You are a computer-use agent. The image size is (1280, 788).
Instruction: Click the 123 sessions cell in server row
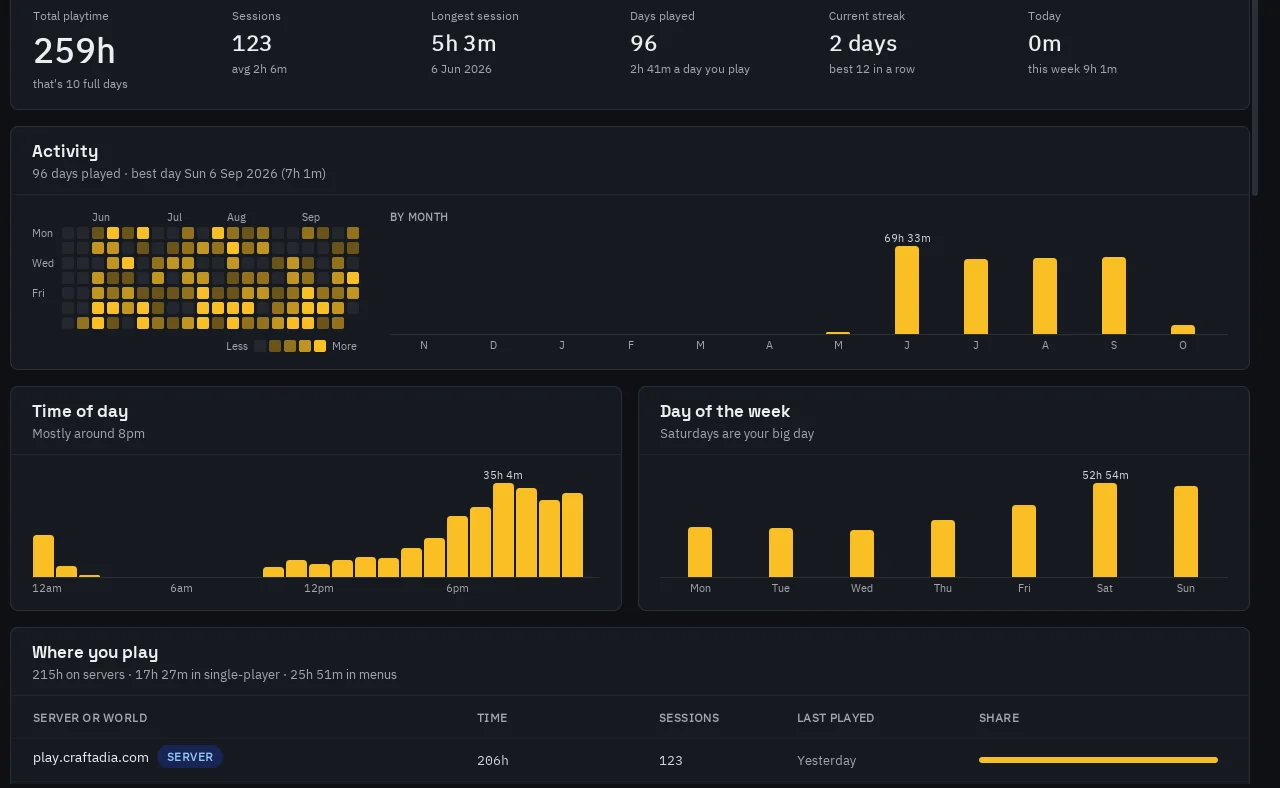(671, 760)
